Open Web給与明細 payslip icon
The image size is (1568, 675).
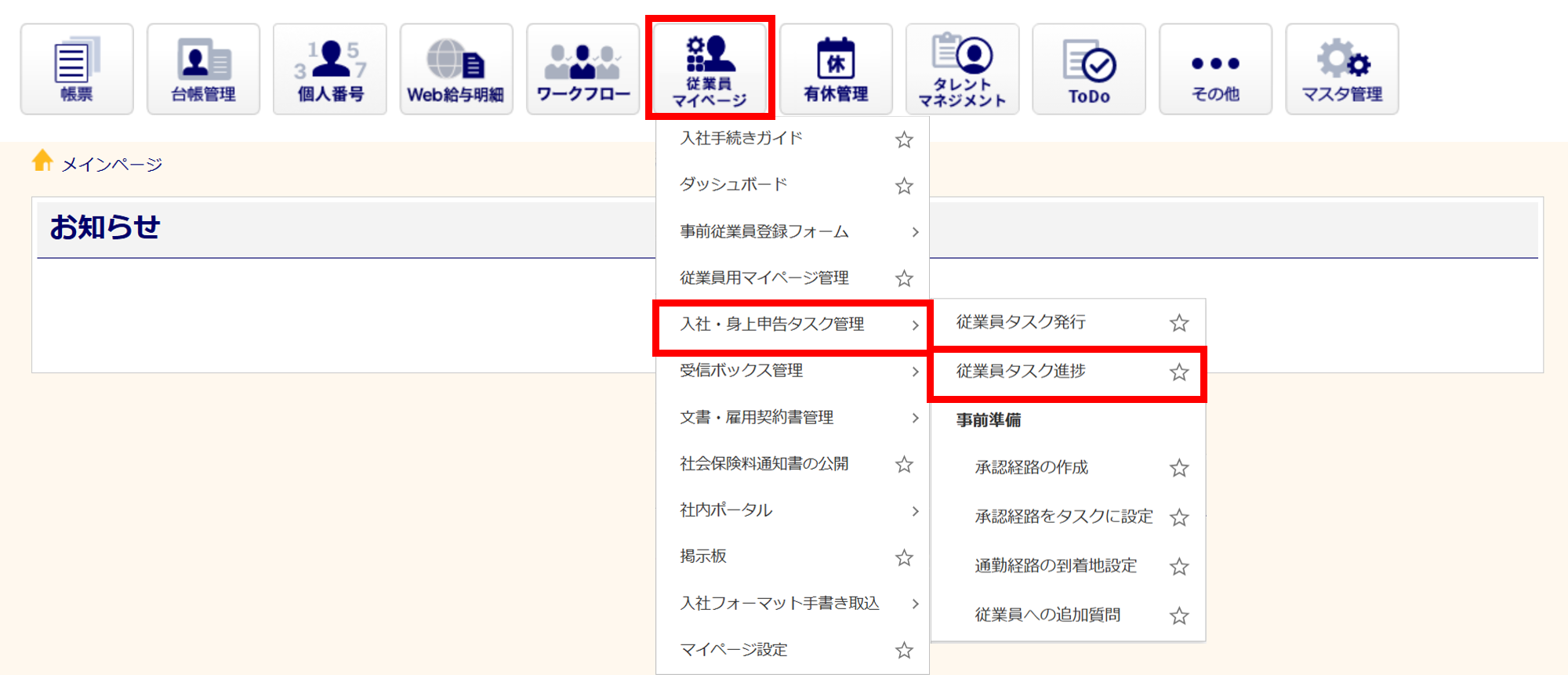456,69
